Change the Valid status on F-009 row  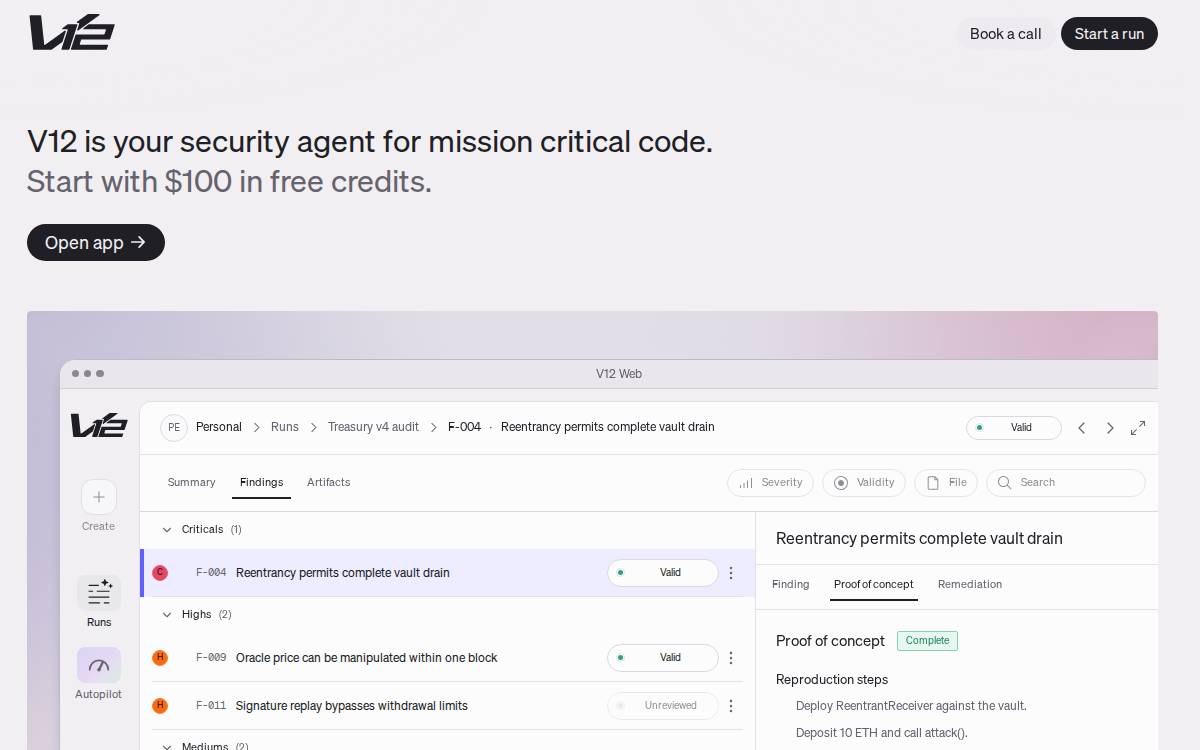pos(662,658)
